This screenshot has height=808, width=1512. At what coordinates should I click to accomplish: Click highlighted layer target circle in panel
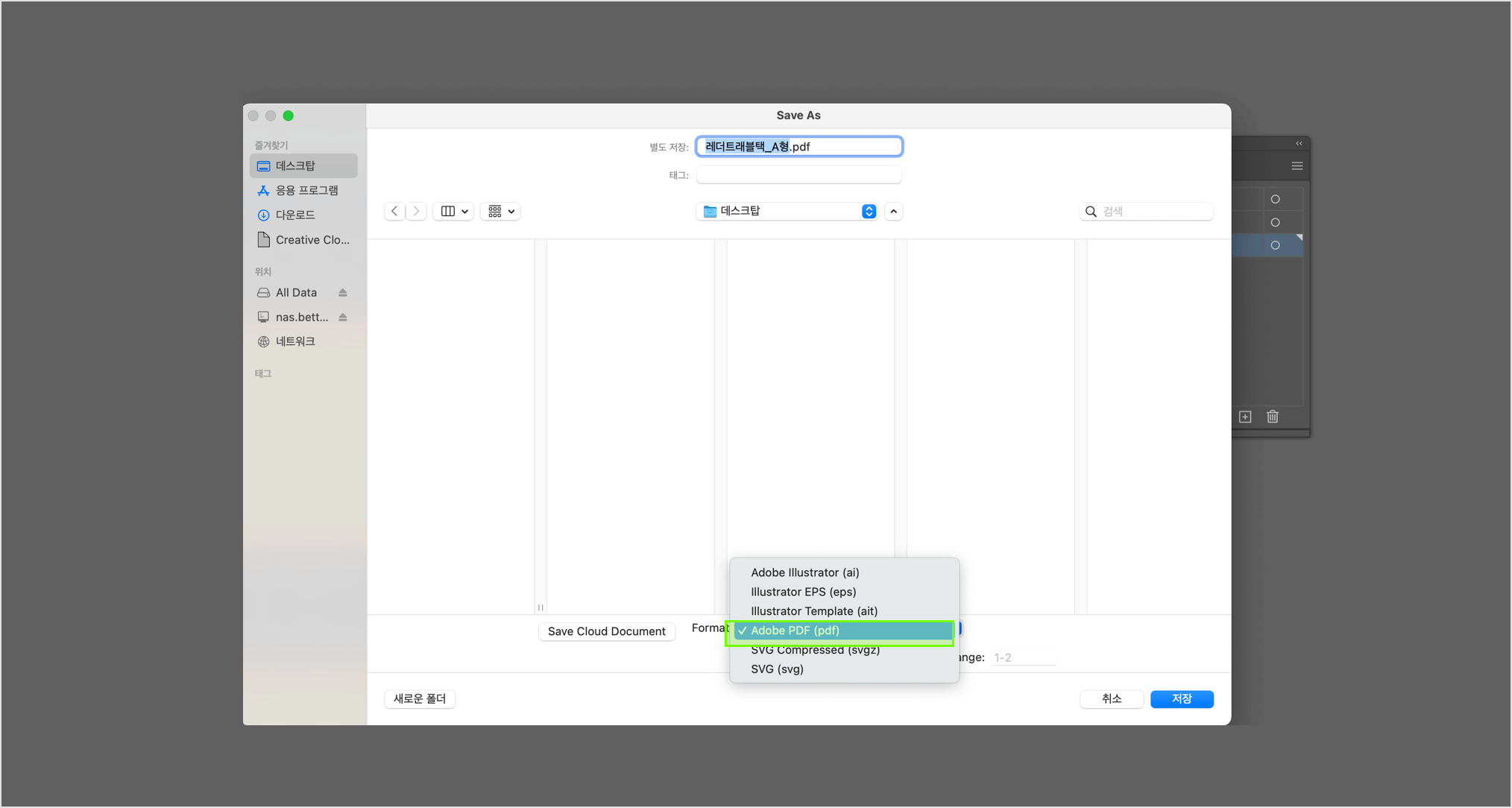point(1276,245)
